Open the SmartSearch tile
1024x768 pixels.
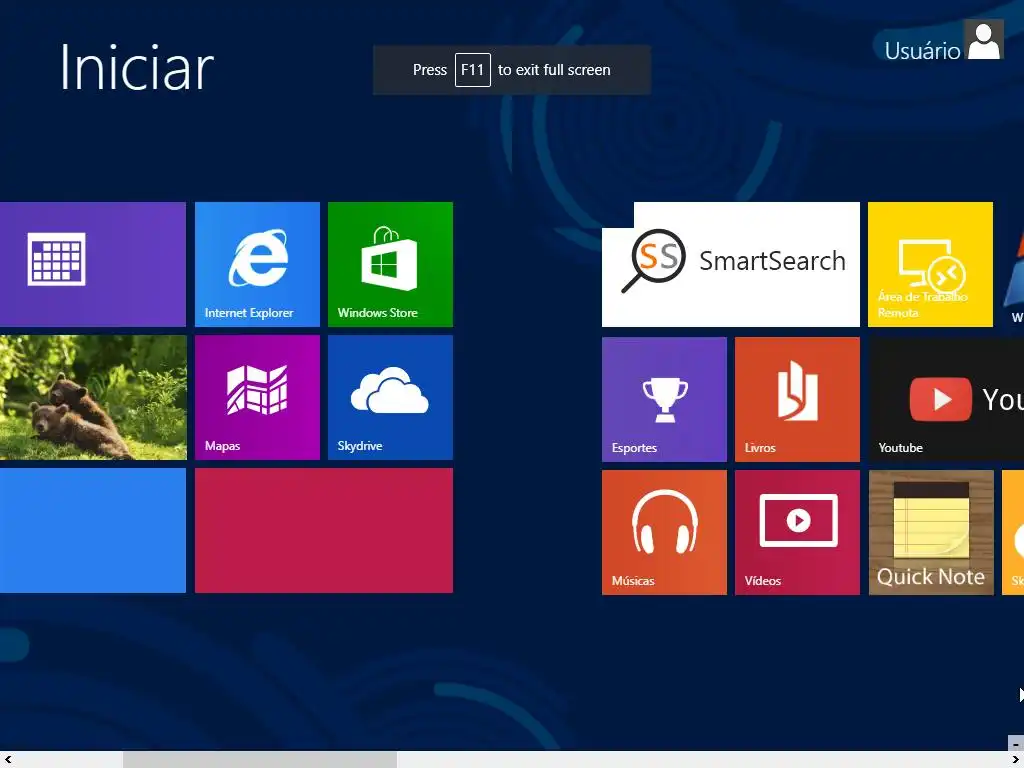click(x=731, y=264)
